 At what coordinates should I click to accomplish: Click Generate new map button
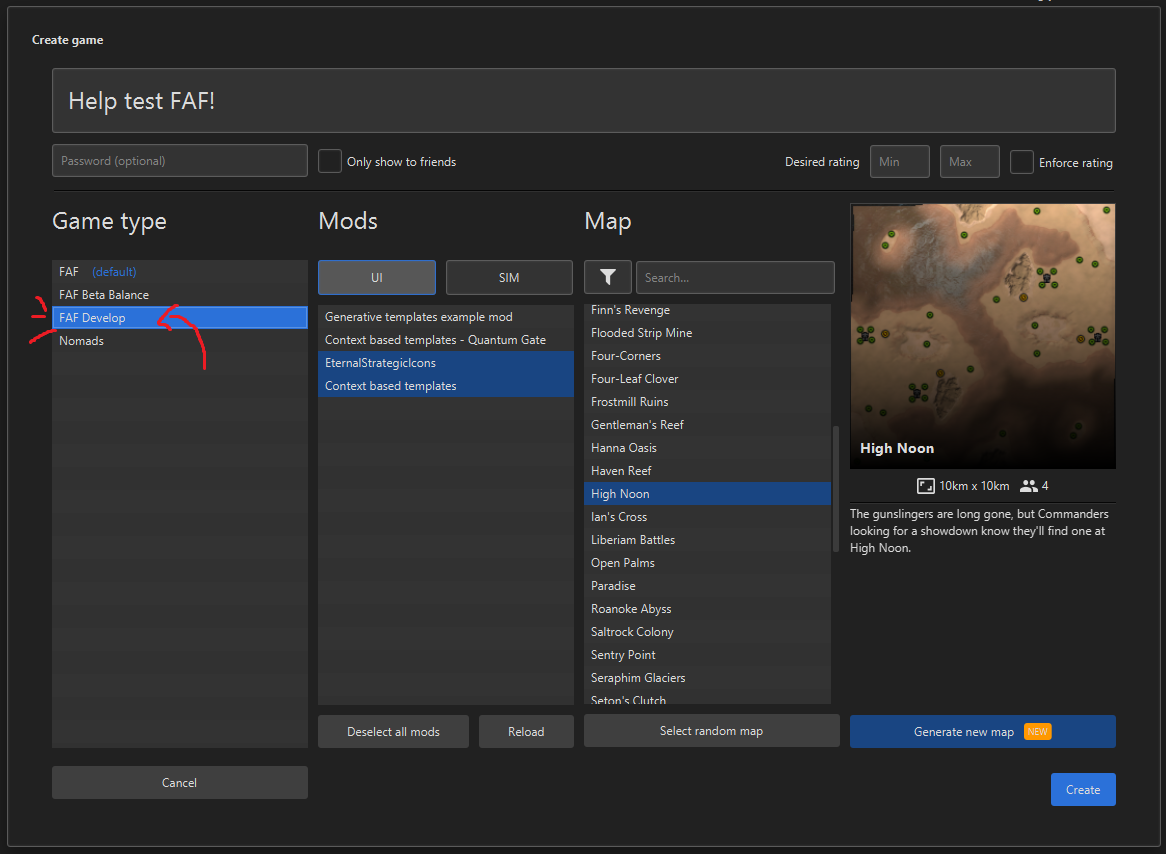pos(982,731)
